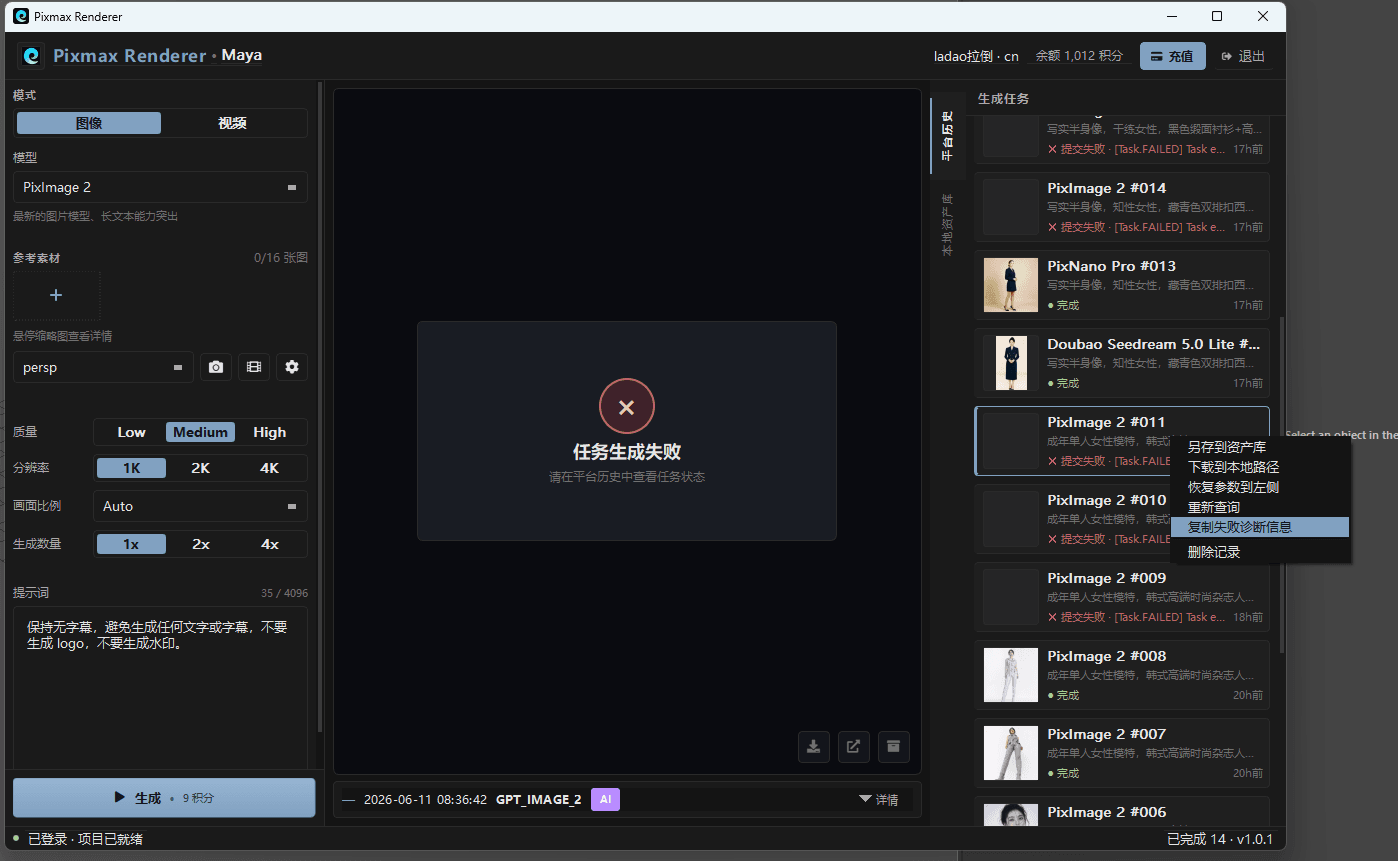Set quality to High
The width and height of the screenshot is (1398, 861).
coord(270,432)
